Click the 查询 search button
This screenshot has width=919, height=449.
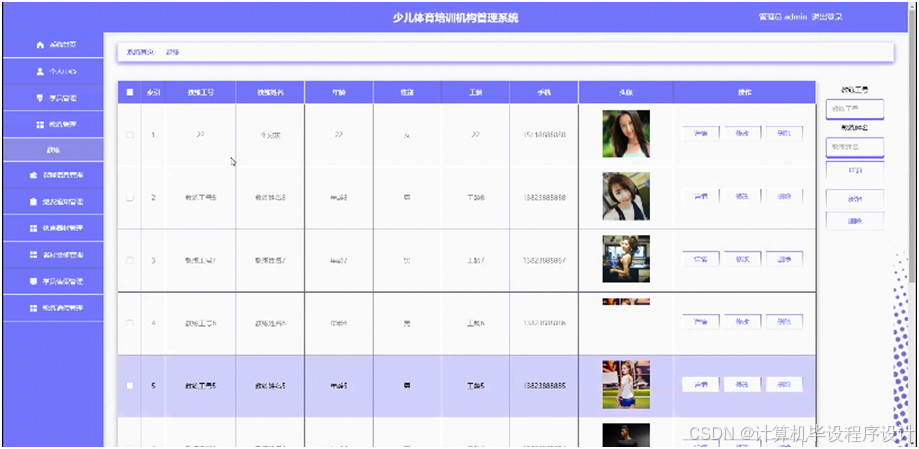click(855, 171)
